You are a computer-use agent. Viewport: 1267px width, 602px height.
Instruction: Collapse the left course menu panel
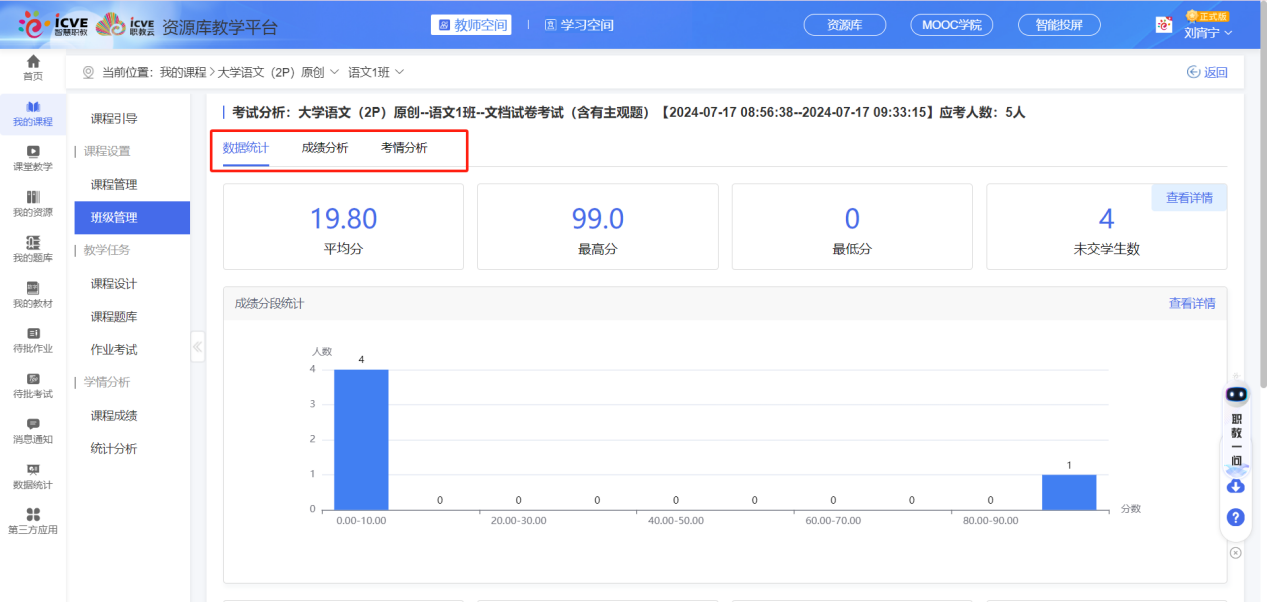point(197,347)
